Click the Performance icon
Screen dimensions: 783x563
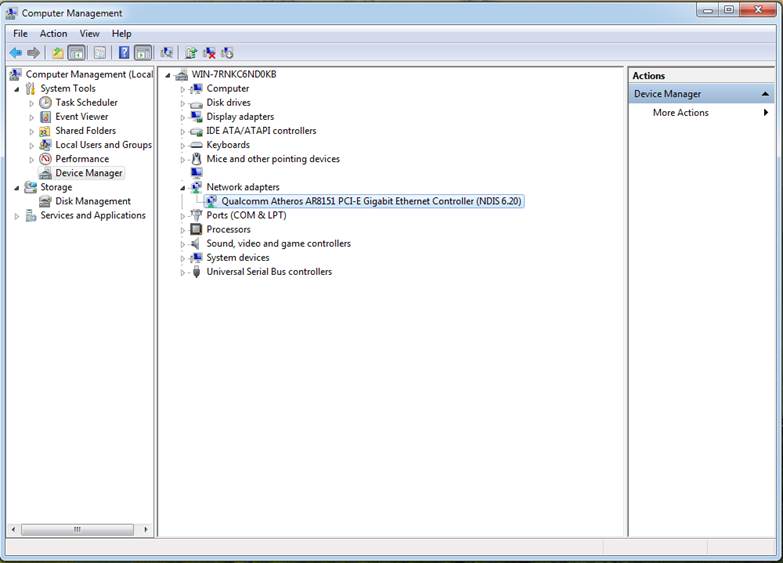(45, 159)
